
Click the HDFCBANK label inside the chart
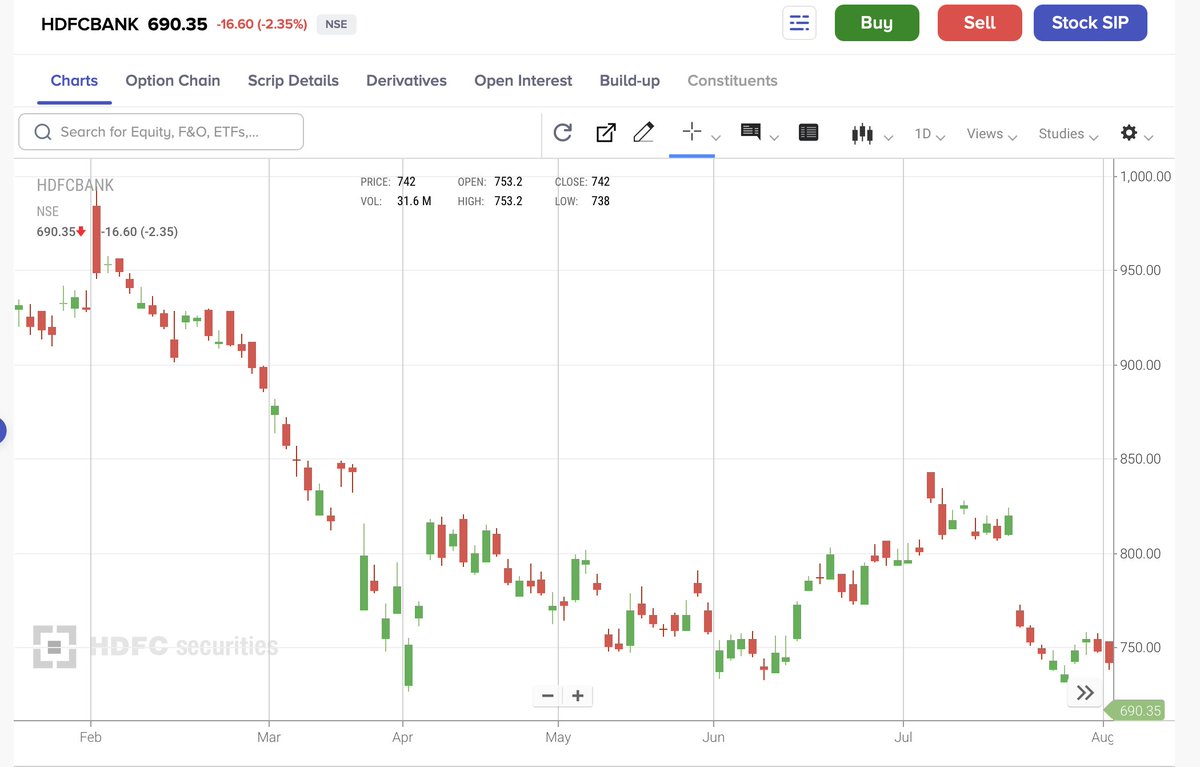point(75,185)
